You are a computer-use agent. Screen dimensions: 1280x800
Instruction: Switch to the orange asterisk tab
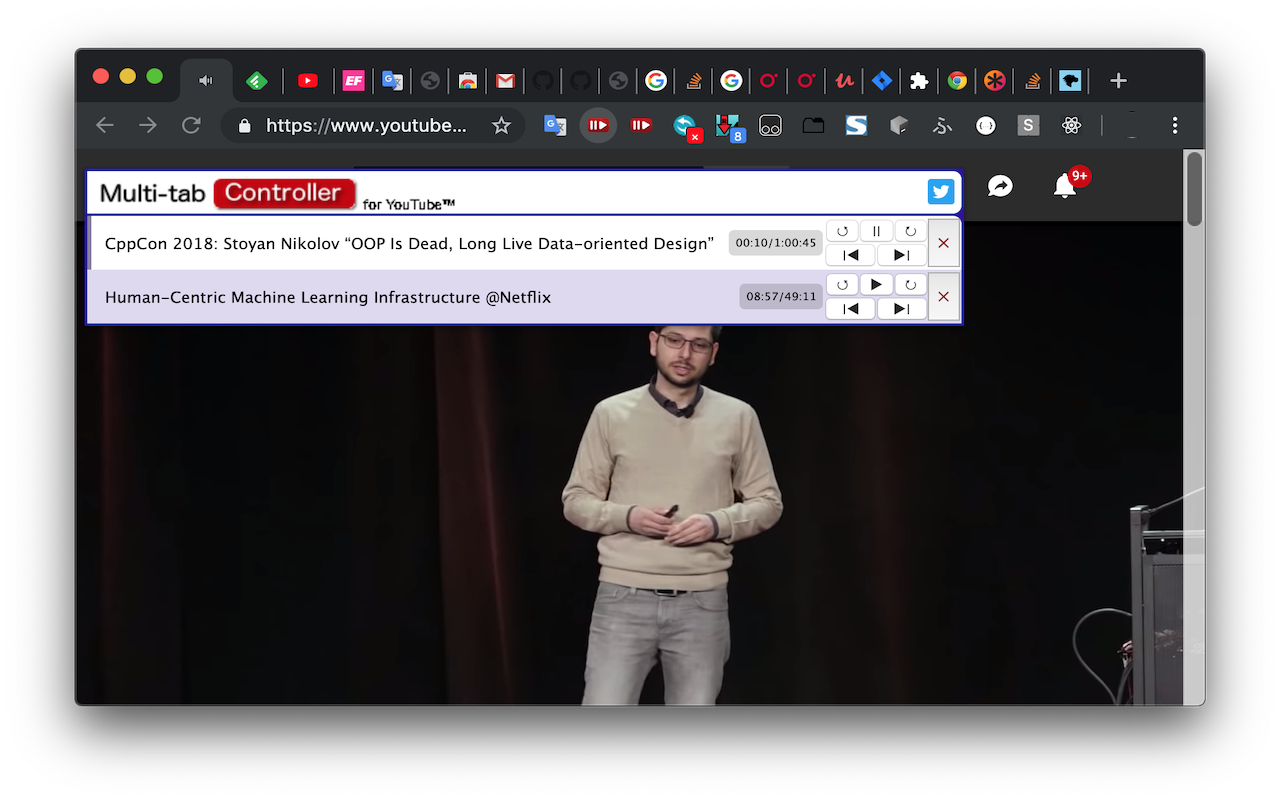994,81
